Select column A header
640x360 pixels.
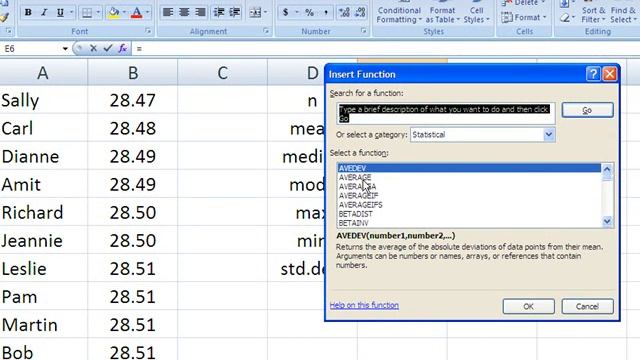coord(43,73)
